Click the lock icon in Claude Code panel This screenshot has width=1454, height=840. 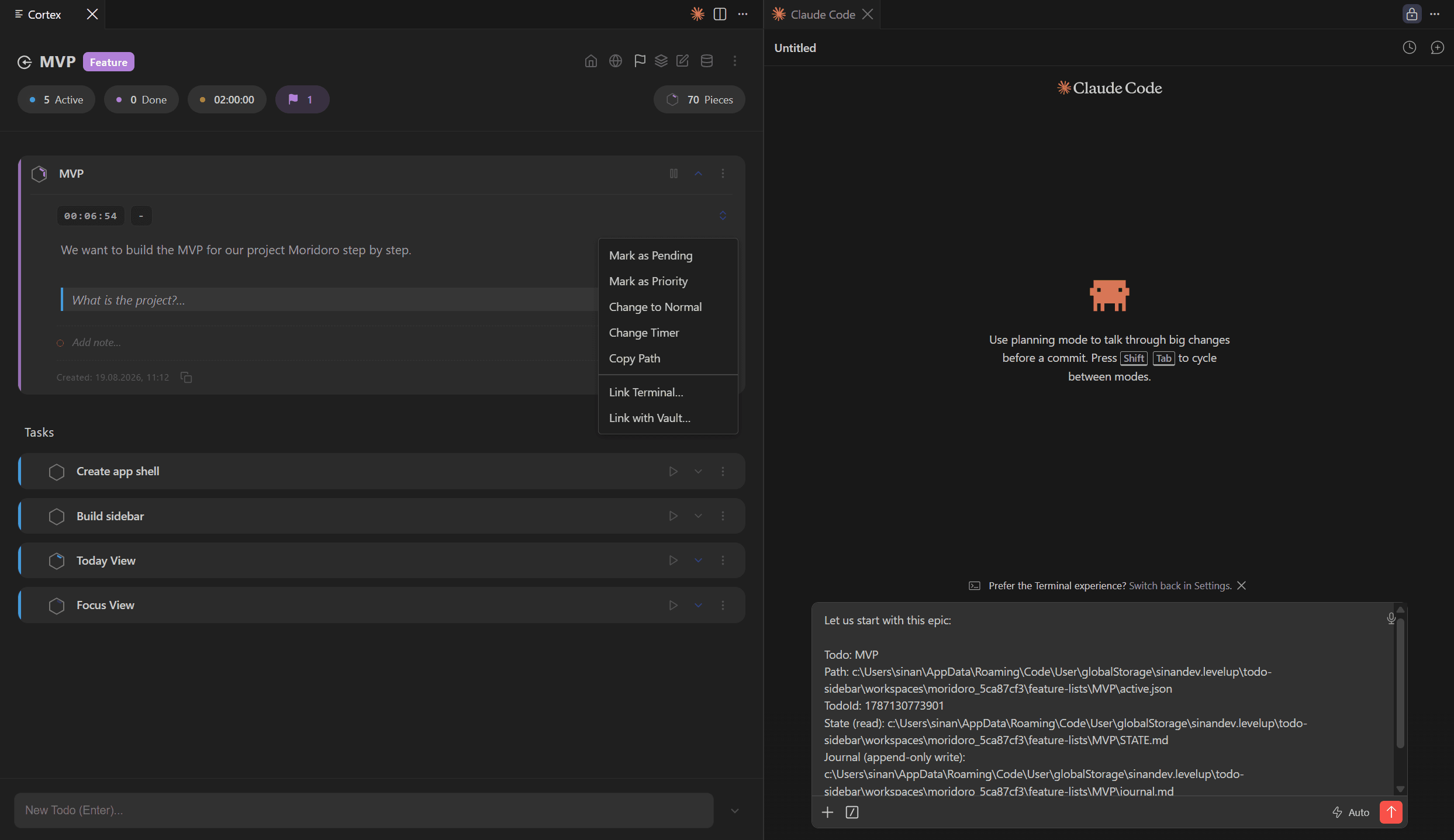(x=1412, y=14)
